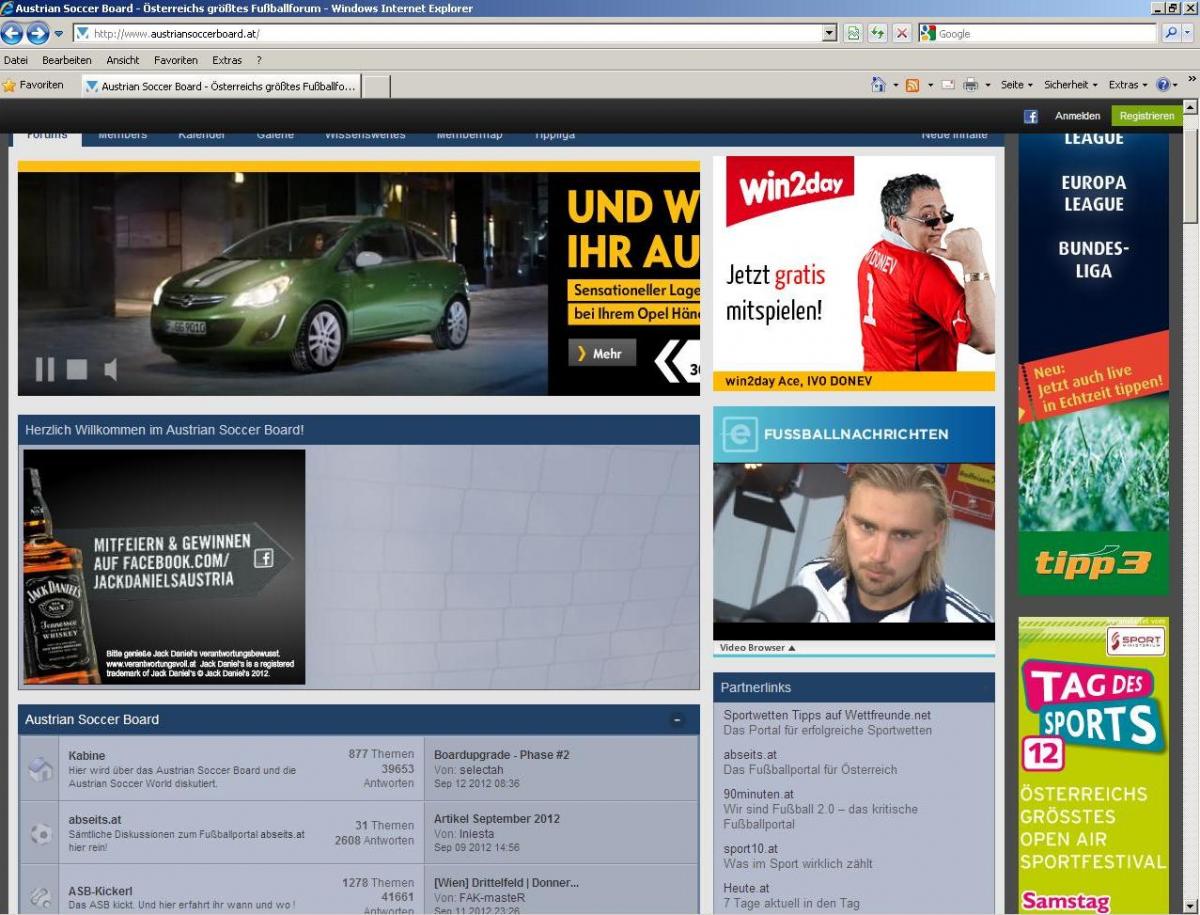The height and width of the screenshot is (915, 1200).
Task: Open the Favoriten star button
Action: 33,85
